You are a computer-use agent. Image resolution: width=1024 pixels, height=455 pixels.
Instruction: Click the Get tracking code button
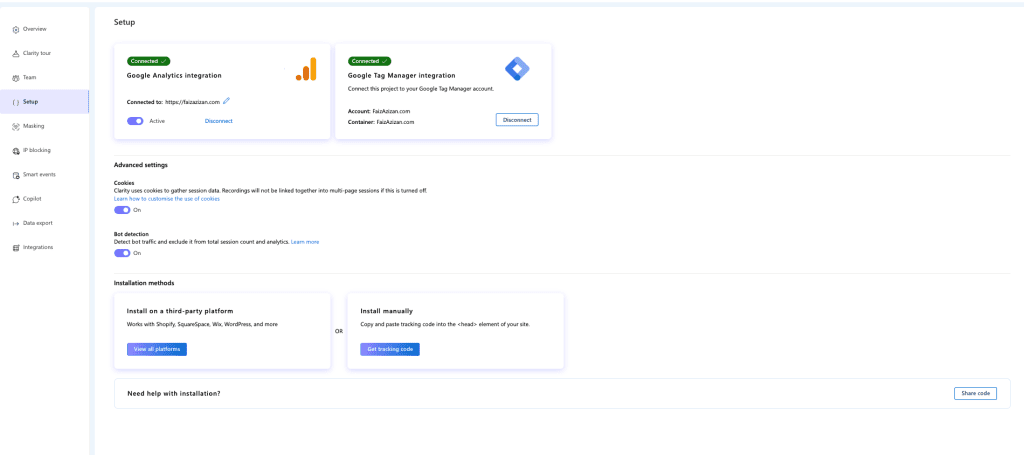click(389, 349)
